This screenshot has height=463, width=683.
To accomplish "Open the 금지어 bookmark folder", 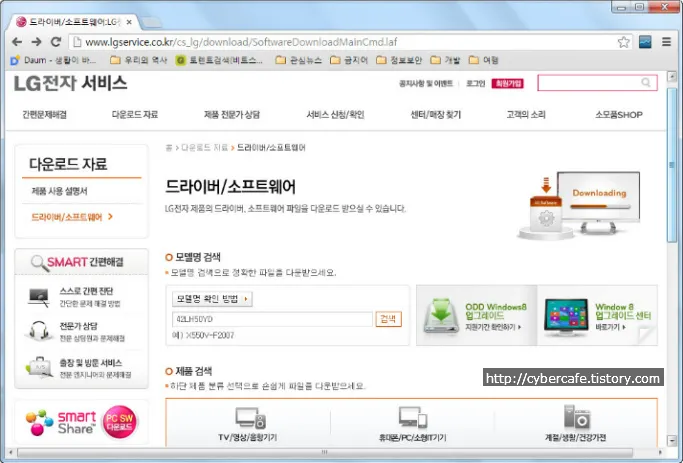I will 349,60.
